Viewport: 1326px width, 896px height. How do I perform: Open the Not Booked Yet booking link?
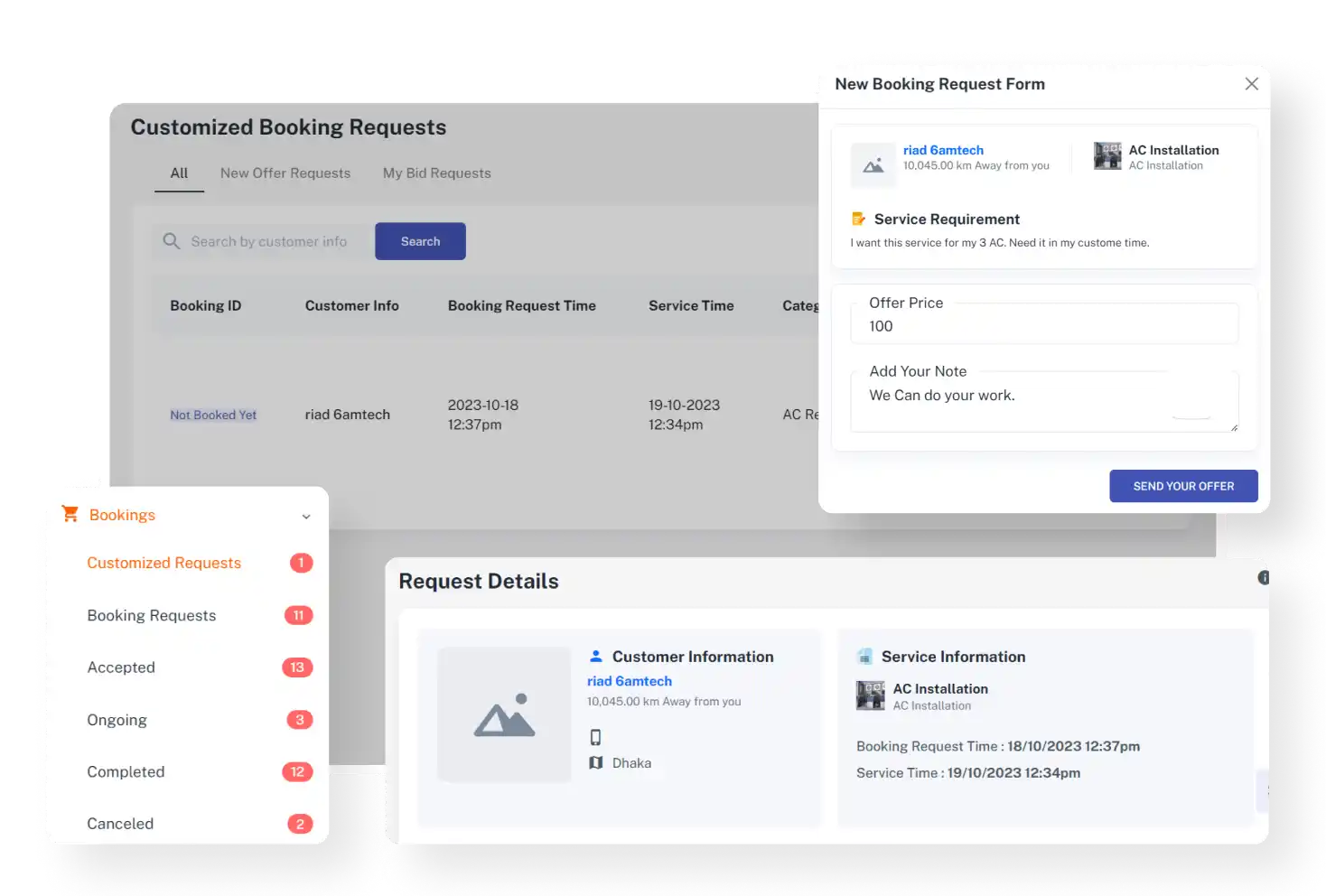(213, 415)
